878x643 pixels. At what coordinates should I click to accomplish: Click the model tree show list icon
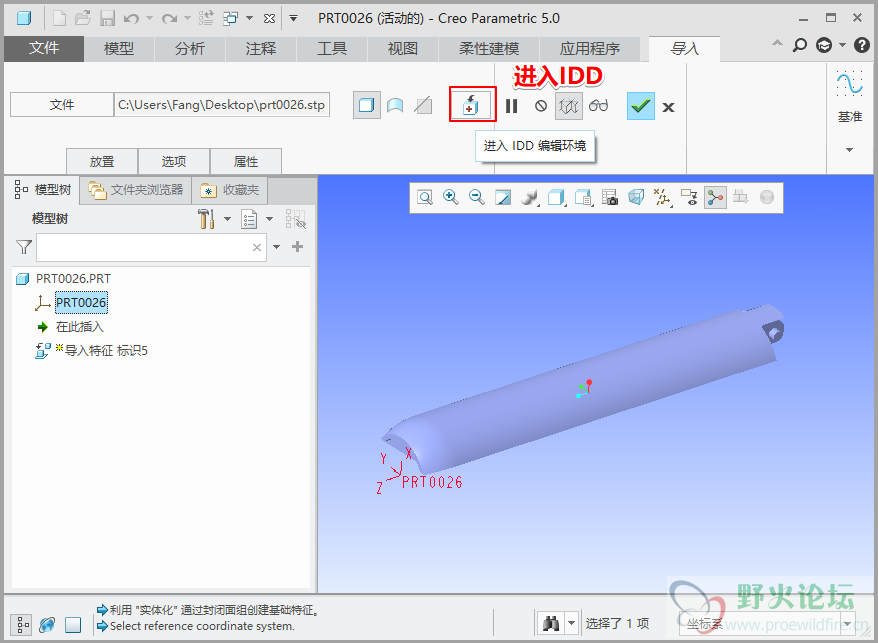249,219
